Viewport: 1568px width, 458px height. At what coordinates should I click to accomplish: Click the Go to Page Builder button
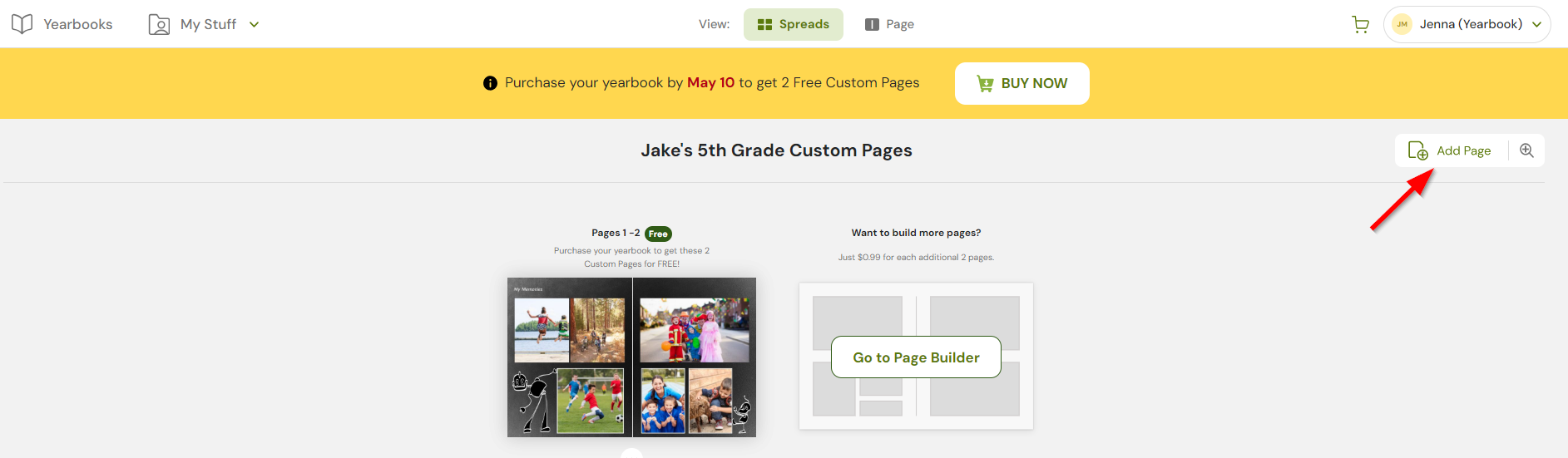tap(916, 357)
